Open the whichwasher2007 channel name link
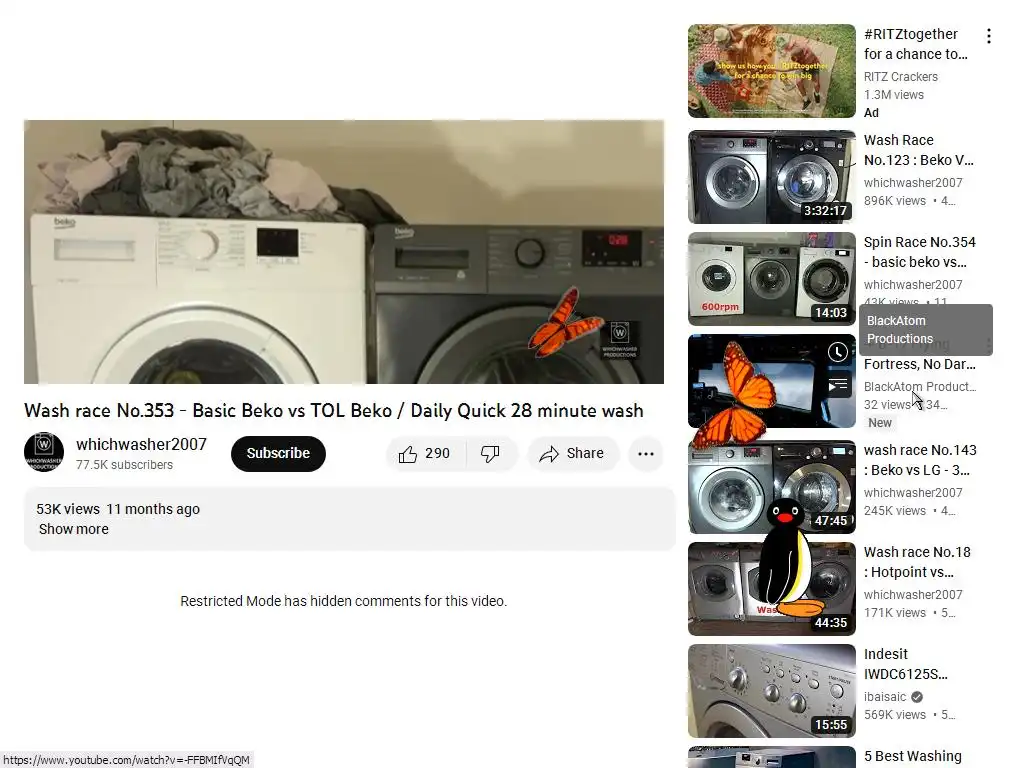The height and width of the screenshot is (768, 1024). [x=141, y=444]
